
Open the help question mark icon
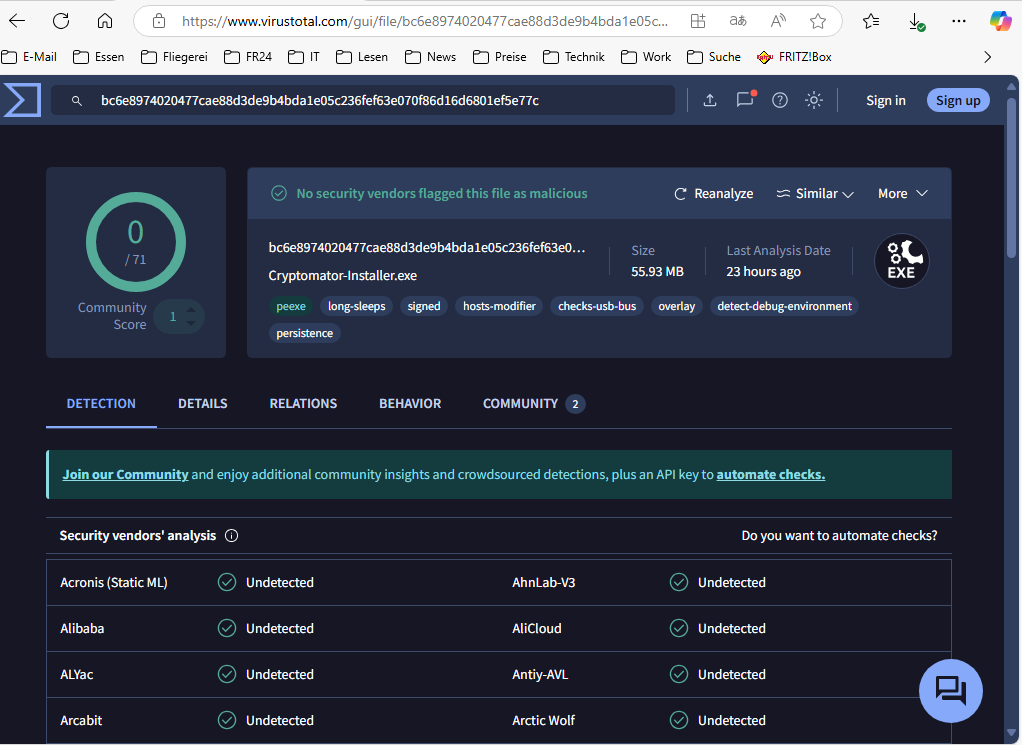(780, 100)
